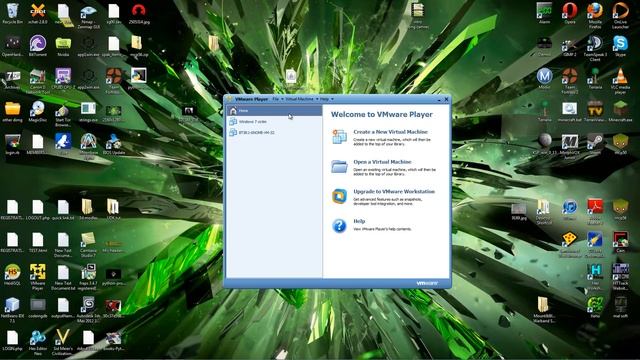Viewport: 640px width, 360px height.
Task: Select the TeamViewer TV desktop icon
Action: [595, 111]
